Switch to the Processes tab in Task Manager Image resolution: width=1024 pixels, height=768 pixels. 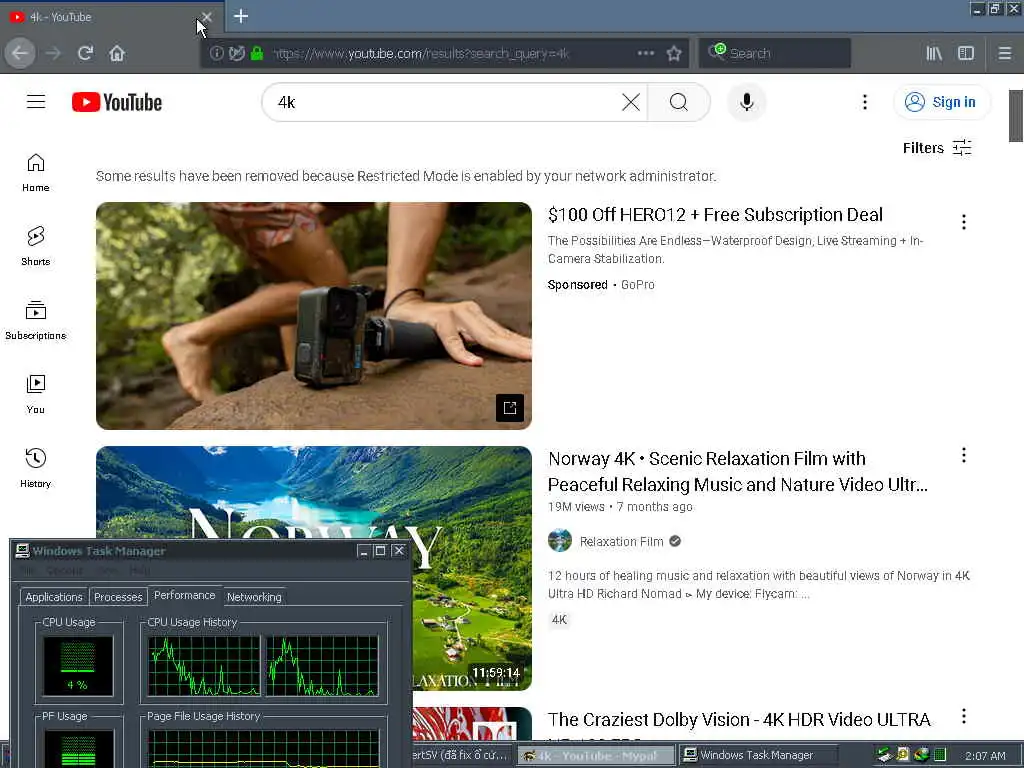(118, 597)
